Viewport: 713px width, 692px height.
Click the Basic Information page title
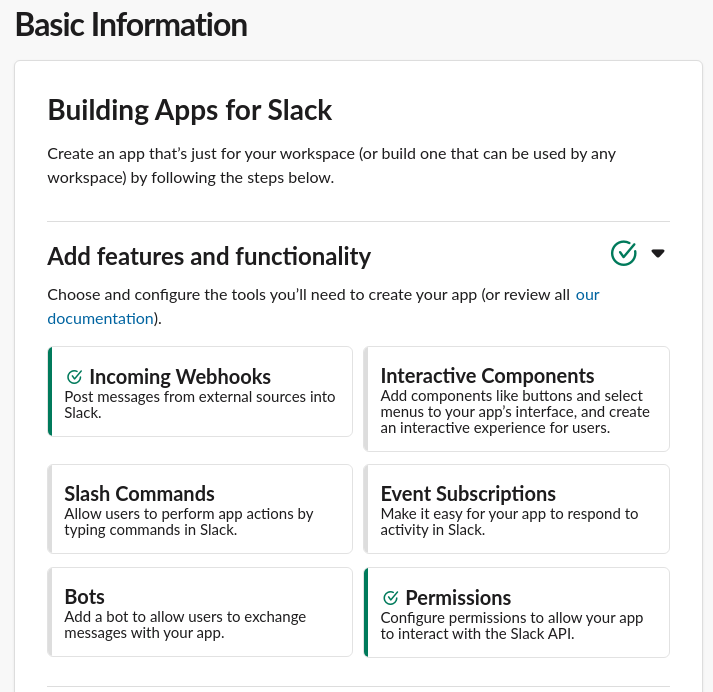pos(131,25)
